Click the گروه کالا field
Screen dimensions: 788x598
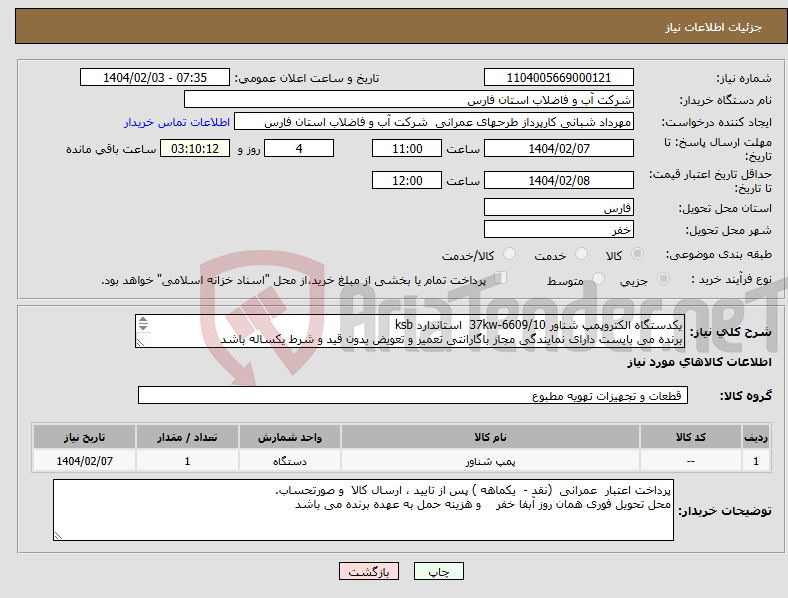[413, 395]
